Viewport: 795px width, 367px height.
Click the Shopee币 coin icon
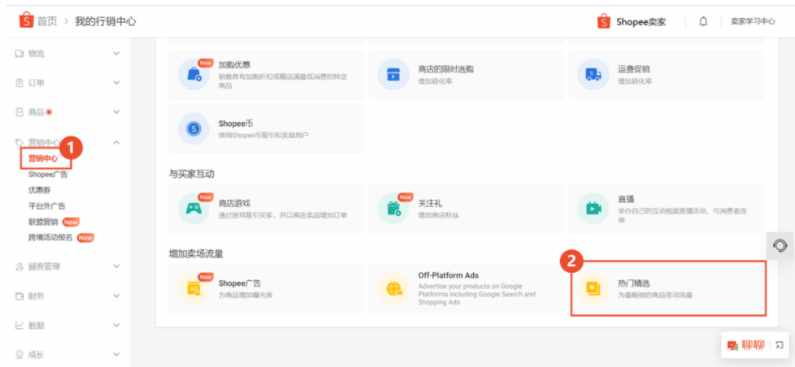(x=194, y=129)
